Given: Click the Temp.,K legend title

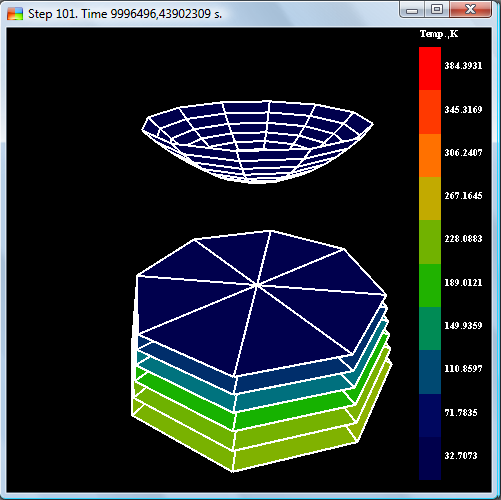Looking at the screenshot, I should click(x=439, y=34).
